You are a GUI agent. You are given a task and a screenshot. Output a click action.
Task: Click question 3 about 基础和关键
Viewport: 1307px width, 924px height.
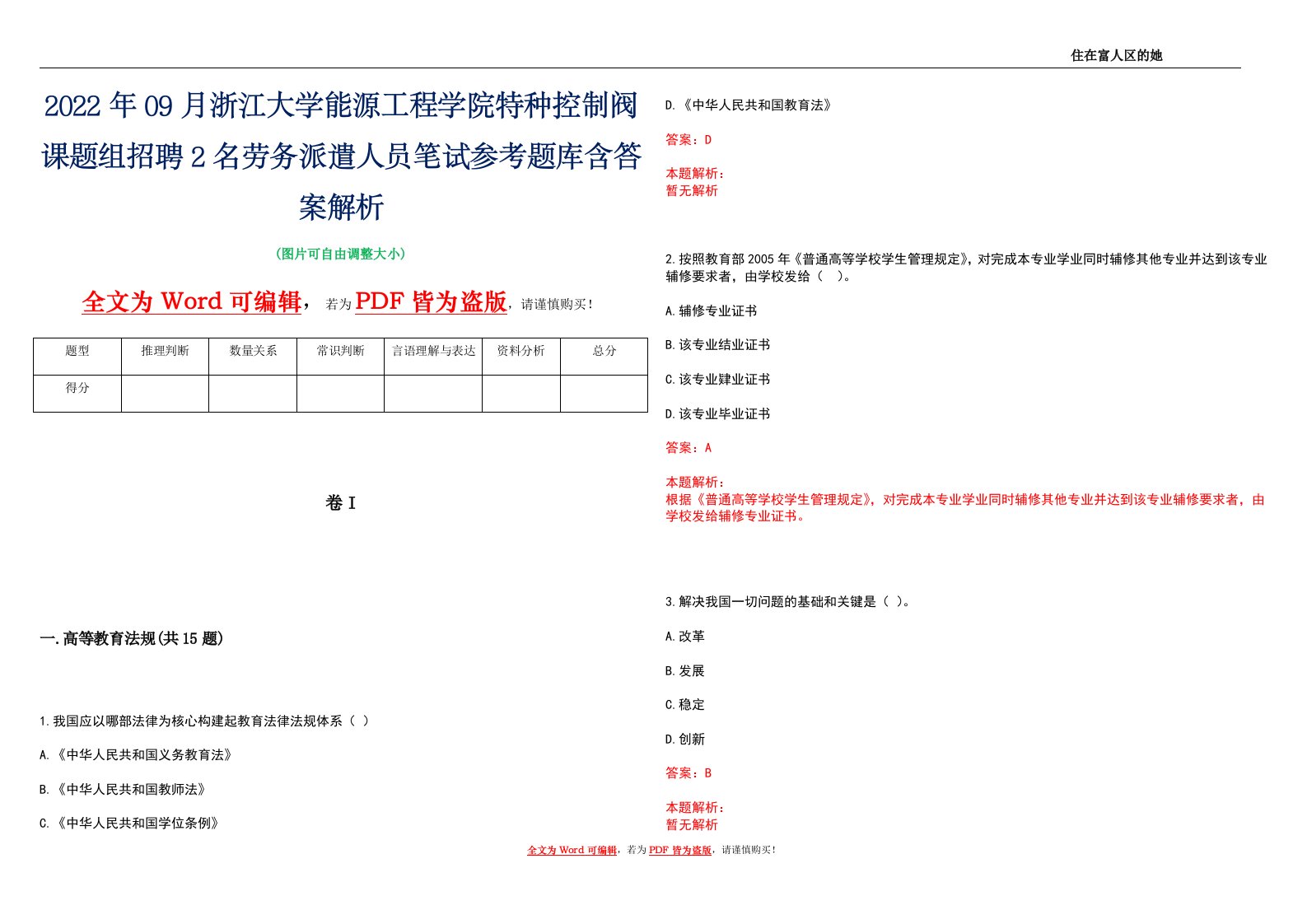(x=788, y=602)
